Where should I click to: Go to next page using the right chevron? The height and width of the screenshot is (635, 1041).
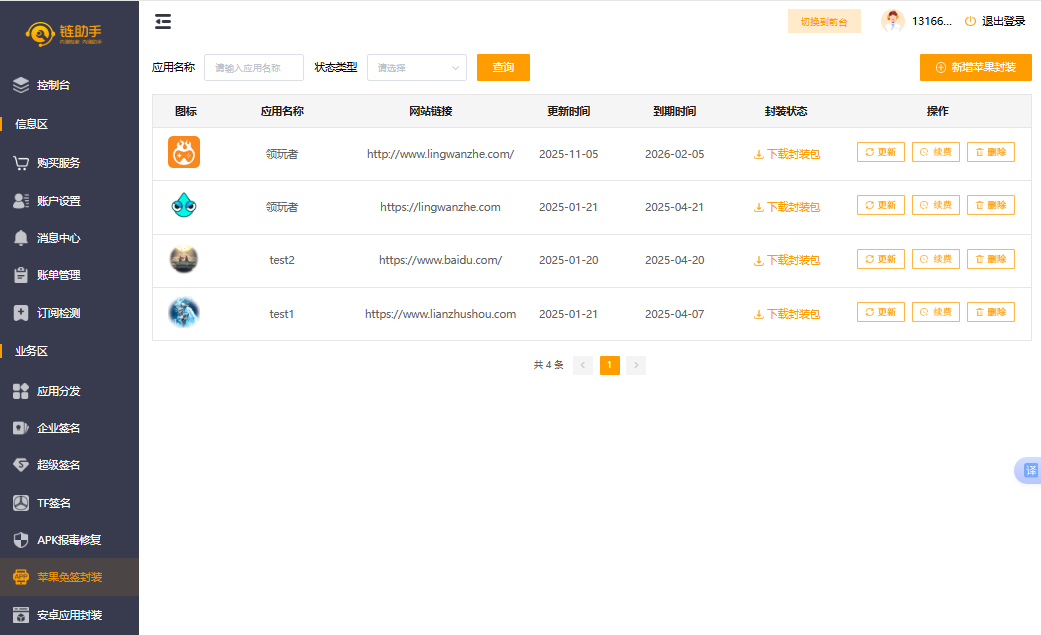pyautogui.click(x=636, y=365)
